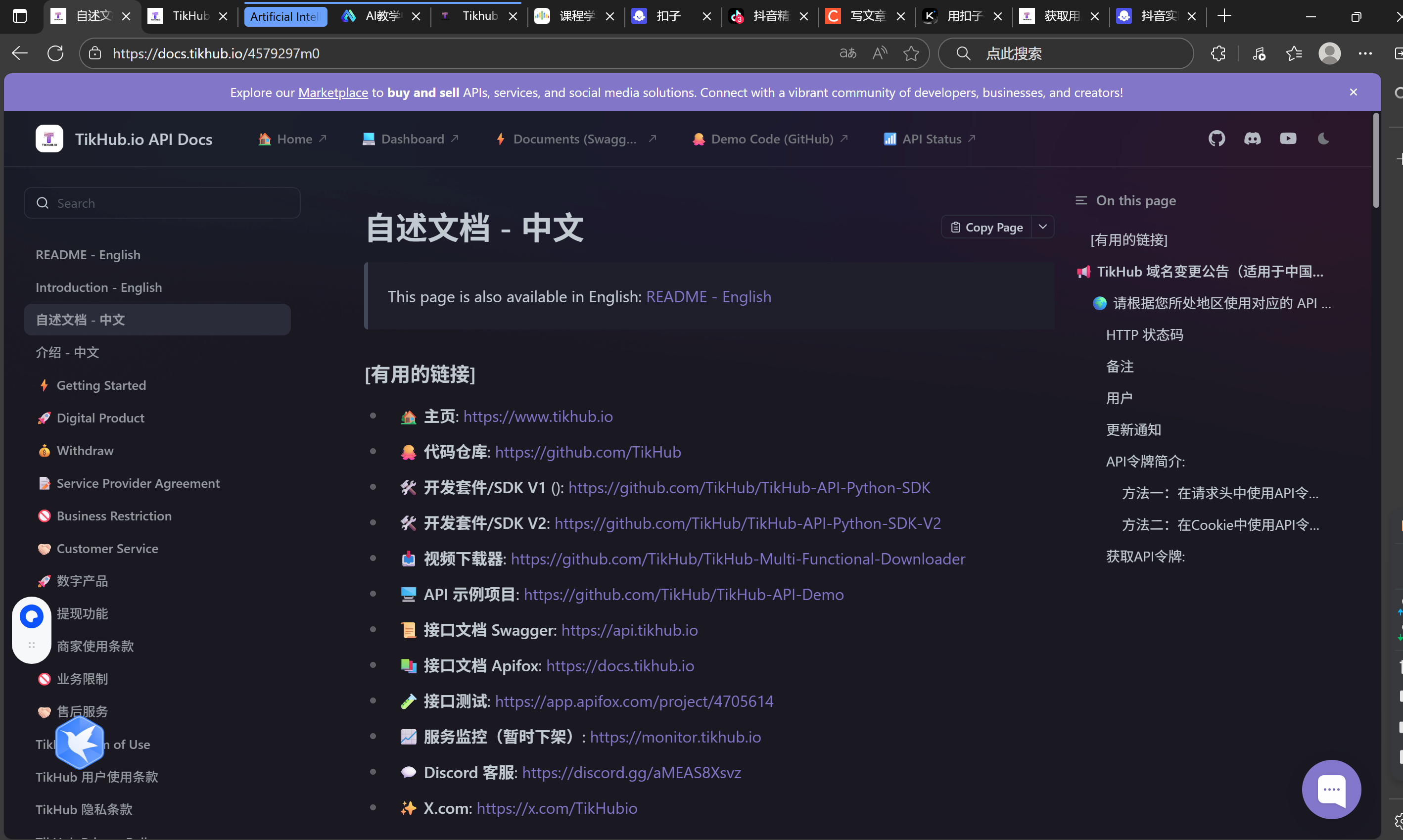Image resolution: width=1403 pixels, height=840 pixels.
Task: Select Withdraw in sidebar
Action: pyautogui.click(x=157, y=451)
